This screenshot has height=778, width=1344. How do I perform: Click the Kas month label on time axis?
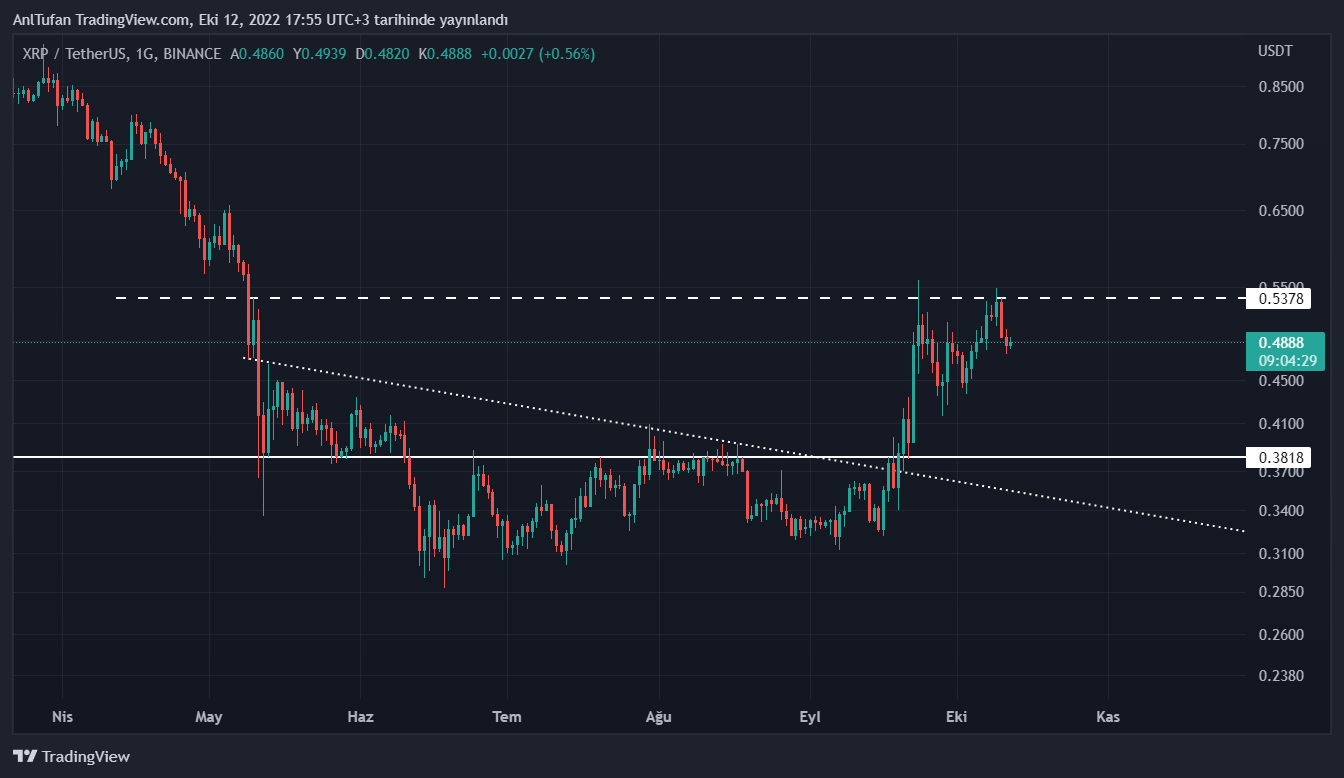pyautogui.click(x=1107, y=717)
